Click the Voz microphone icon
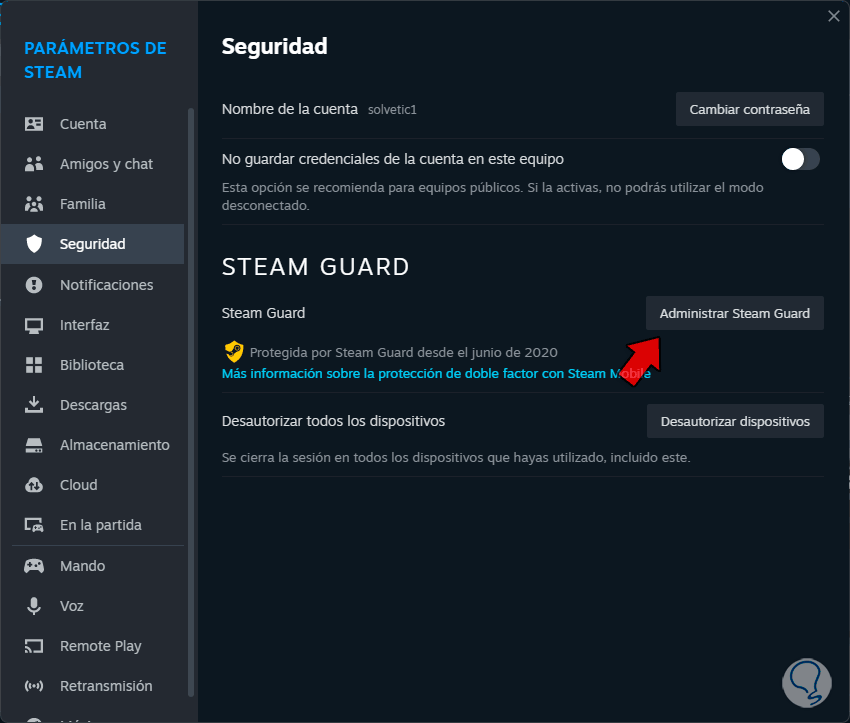This screenshot has width=850, height=723. (x=34, y=606)
